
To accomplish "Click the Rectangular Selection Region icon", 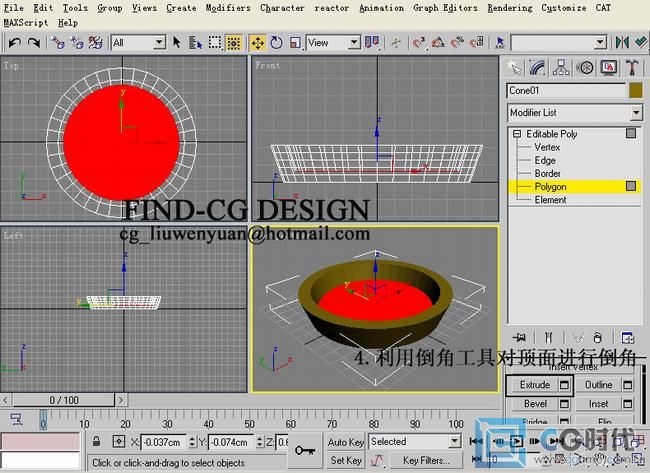I will tap(215, 42).
